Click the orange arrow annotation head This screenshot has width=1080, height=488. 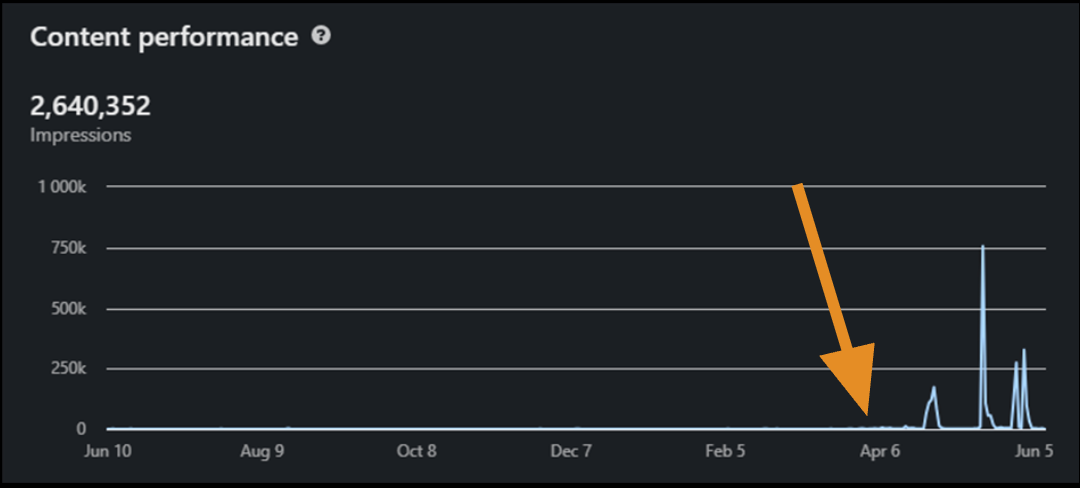pyautogui.click(x=853, y=387)
